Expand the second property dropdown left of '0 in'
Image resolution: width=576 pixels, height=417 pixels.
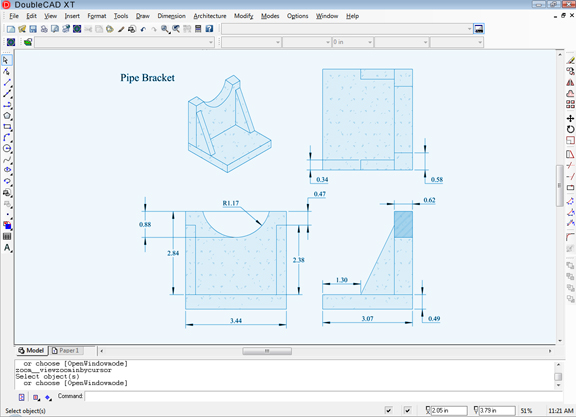click(x=307, y=42)
